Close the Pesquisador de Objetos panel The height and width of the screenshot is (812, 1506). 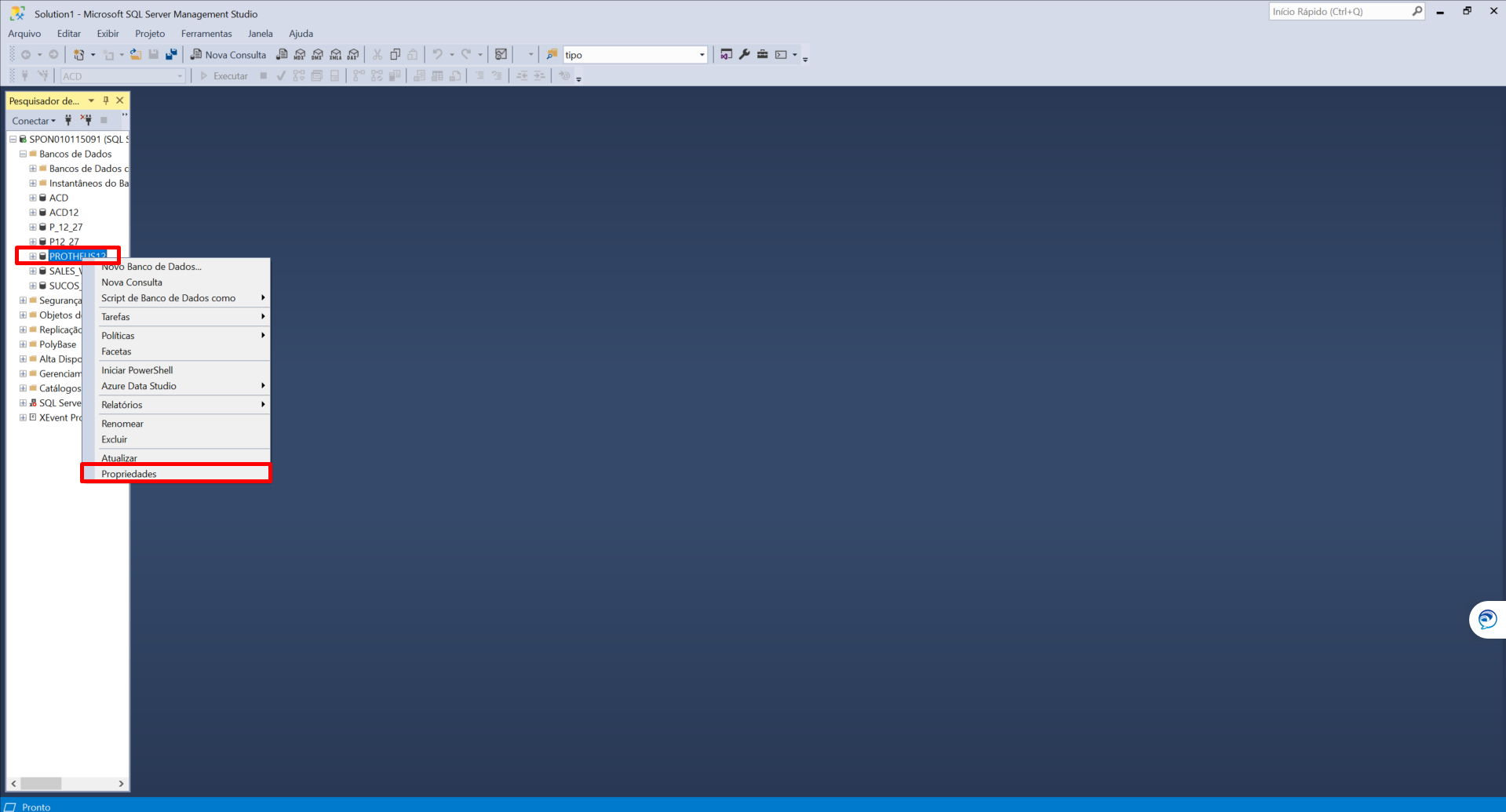[x=120, y=100]
